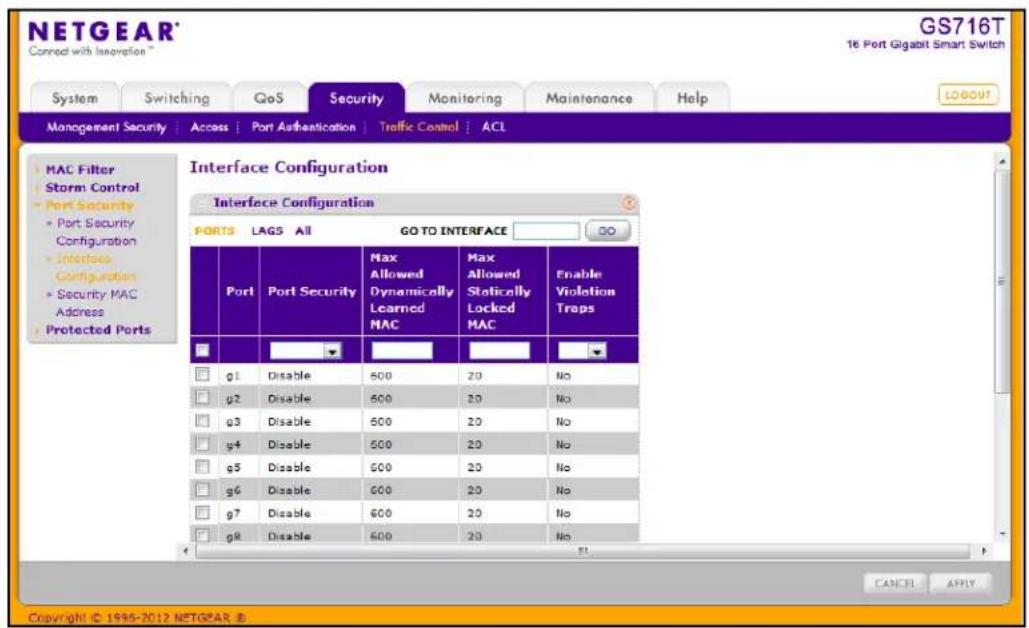Open the Enable Violation Traps dropdown
This screenshot has height=628, width=1029.
coord(582,351)
